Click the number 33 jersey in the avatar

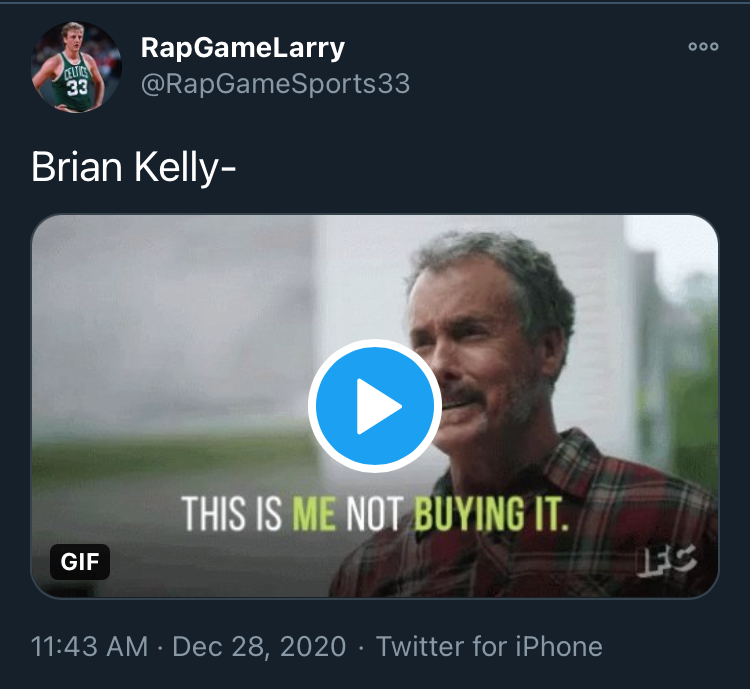click(x=77, y=85)
